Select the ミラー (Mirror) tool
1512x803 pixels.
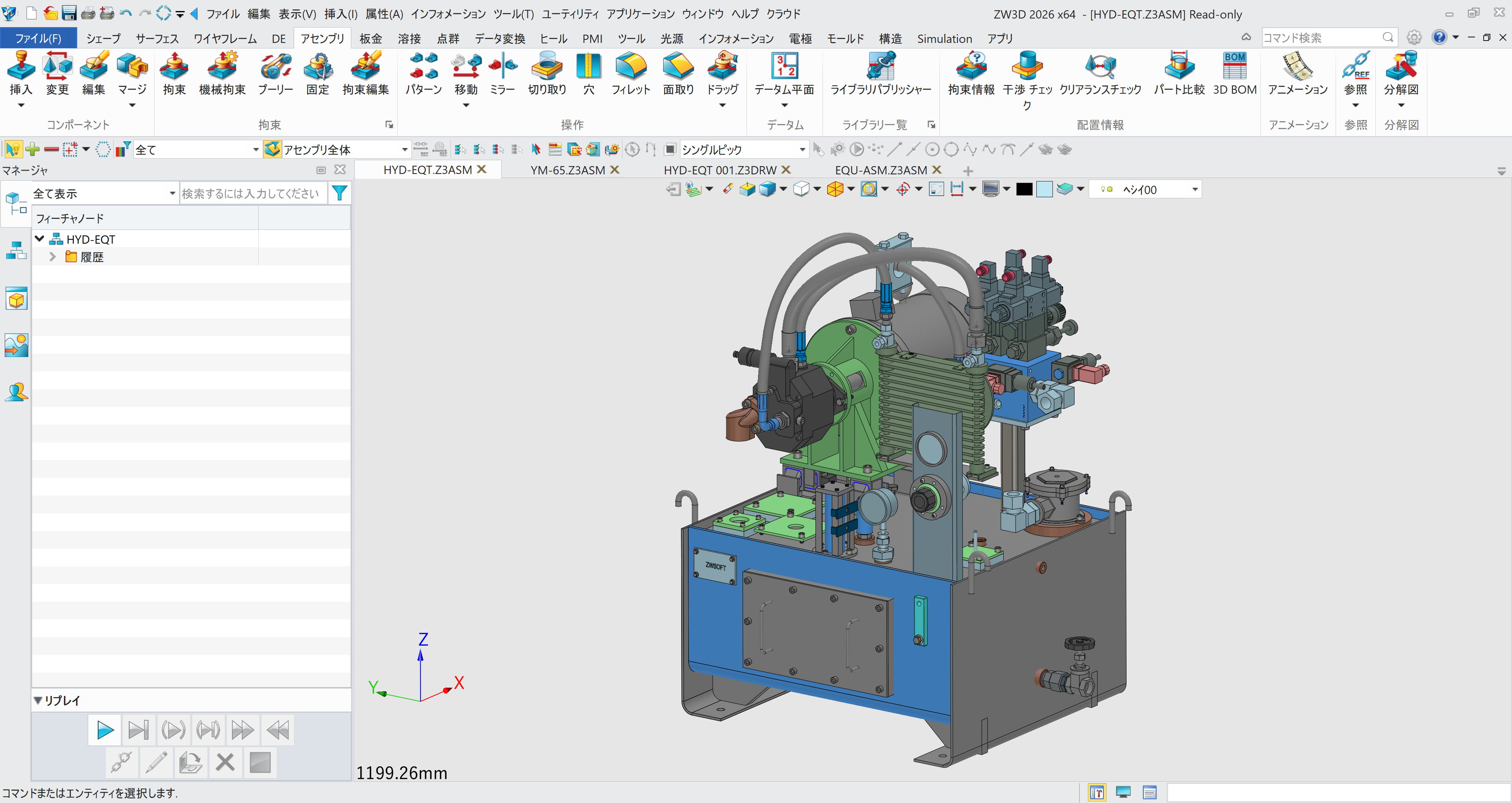[502, 73]
